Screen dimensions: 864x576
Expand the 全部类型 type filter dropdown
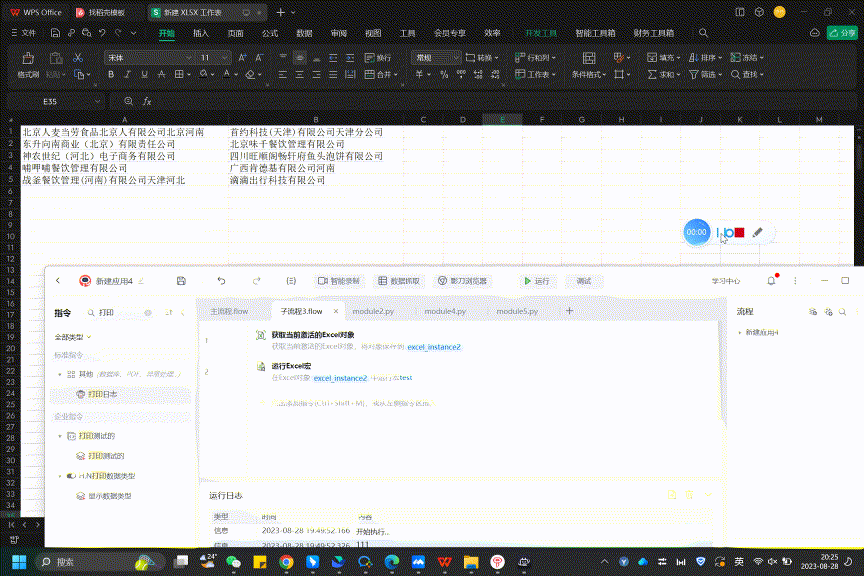coord(74,337)
